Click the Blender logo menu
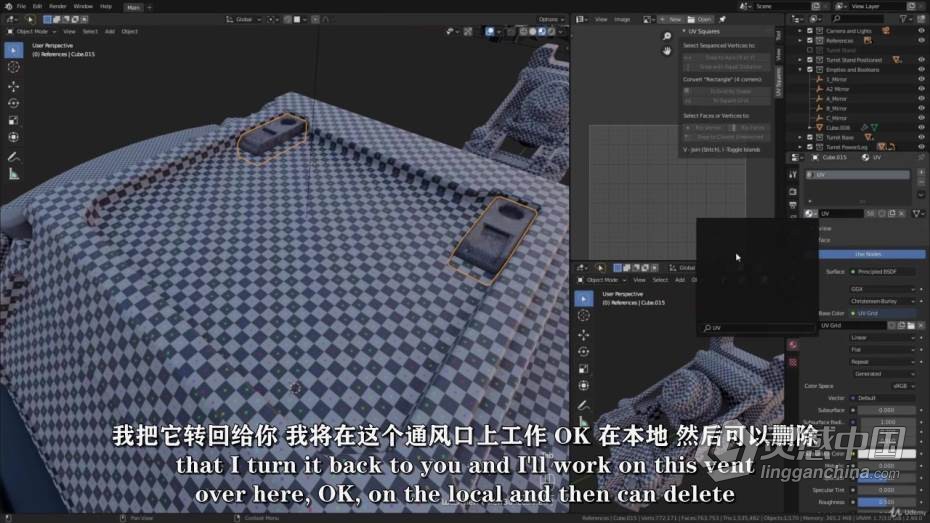 [x=8, y=6]
